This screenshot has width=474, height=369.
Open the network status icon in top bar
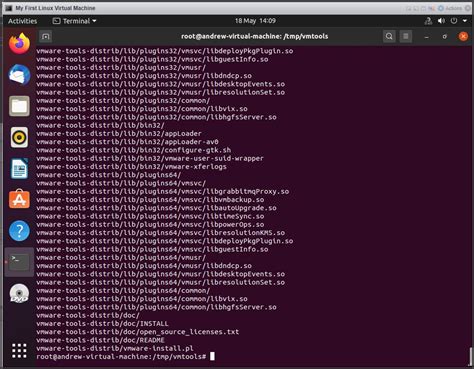[x=428, y=21]
